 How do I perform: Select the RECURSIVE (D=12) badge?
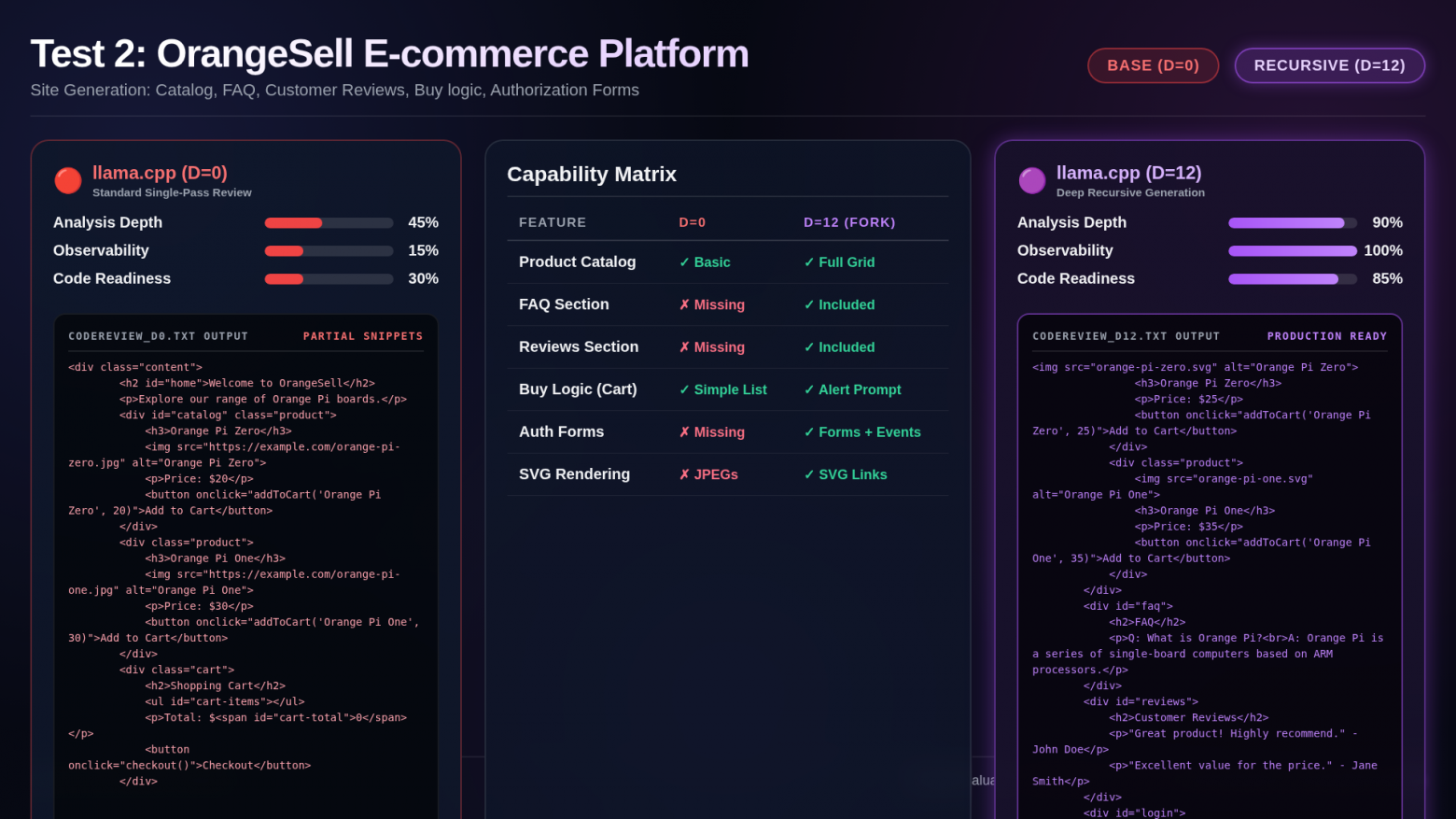(1329, 65)
